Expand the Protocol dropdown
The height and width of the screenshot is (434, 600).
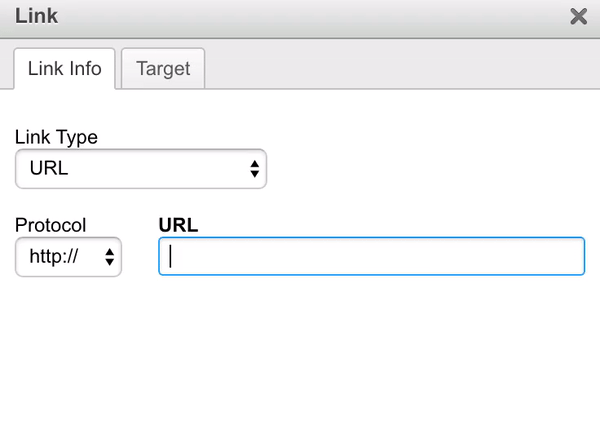pos(68,257)
